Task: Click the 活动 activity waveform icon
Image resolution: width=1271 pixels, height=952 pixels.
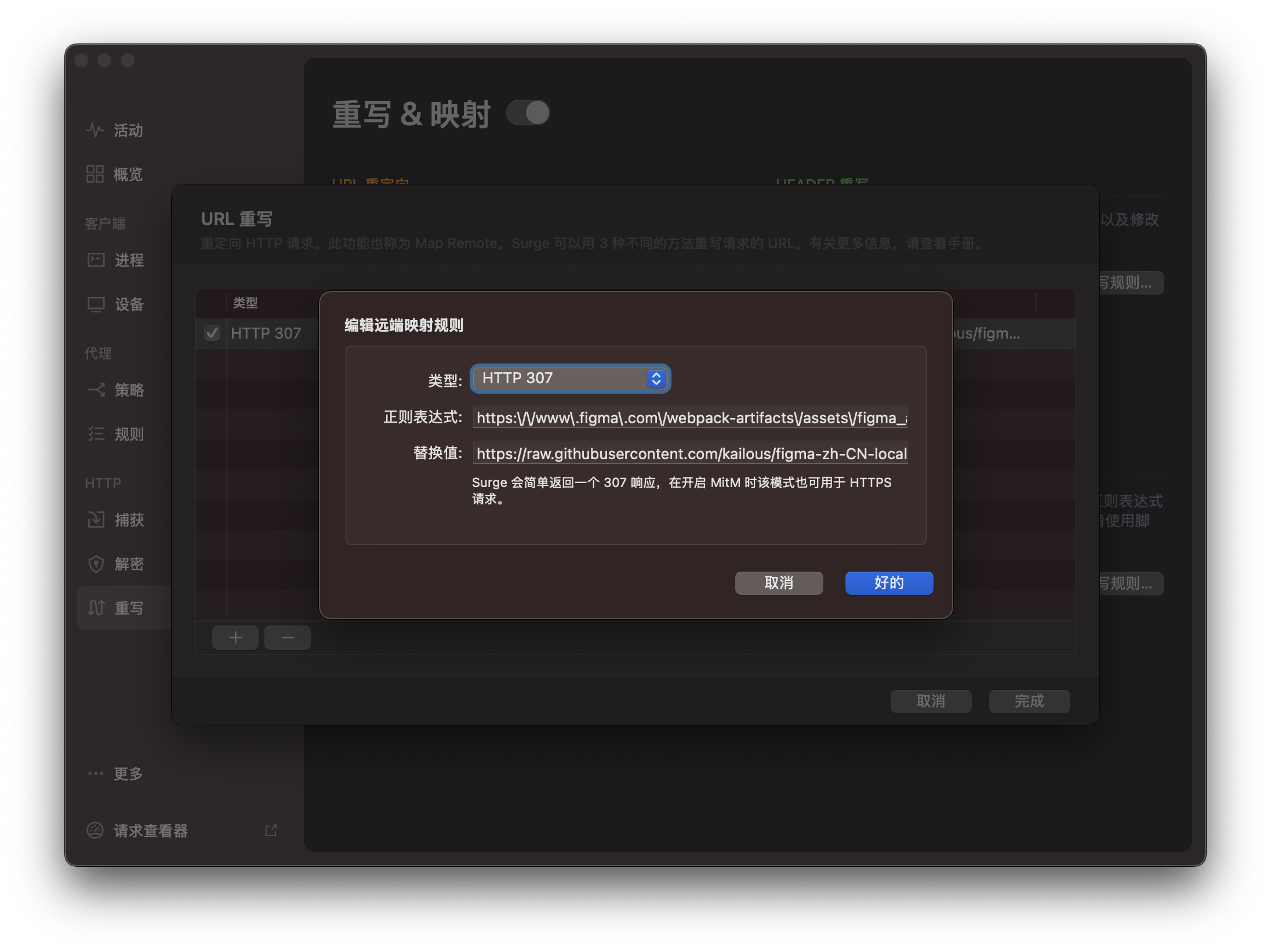Action: (95, 130)
